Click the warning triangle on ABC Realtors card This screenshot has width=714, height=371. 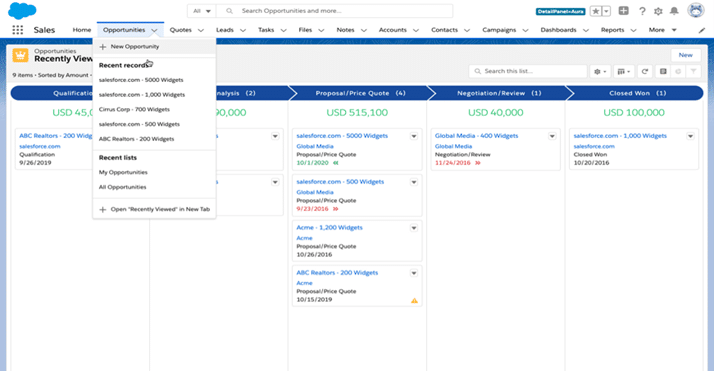pyautogui.click(x=414, y=300)
